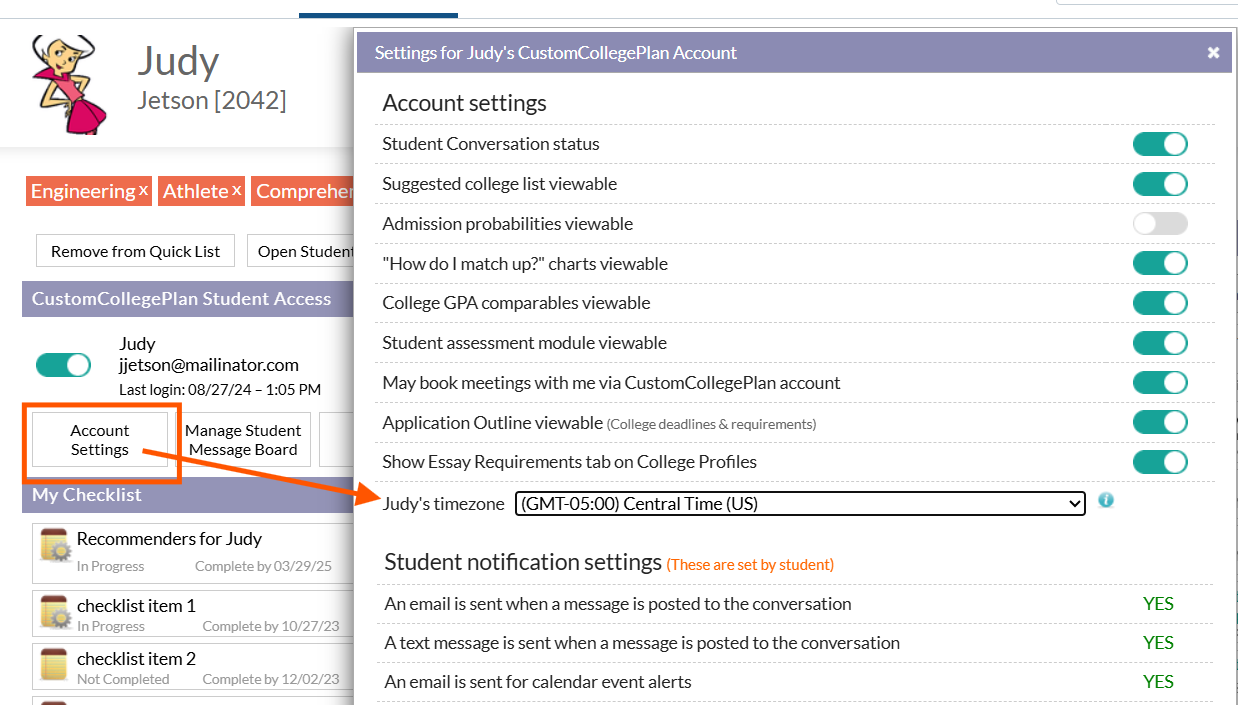Close the Settings dialog with the X
Viewport: 1238px width, 705px height.
(x=1213, y=53)
